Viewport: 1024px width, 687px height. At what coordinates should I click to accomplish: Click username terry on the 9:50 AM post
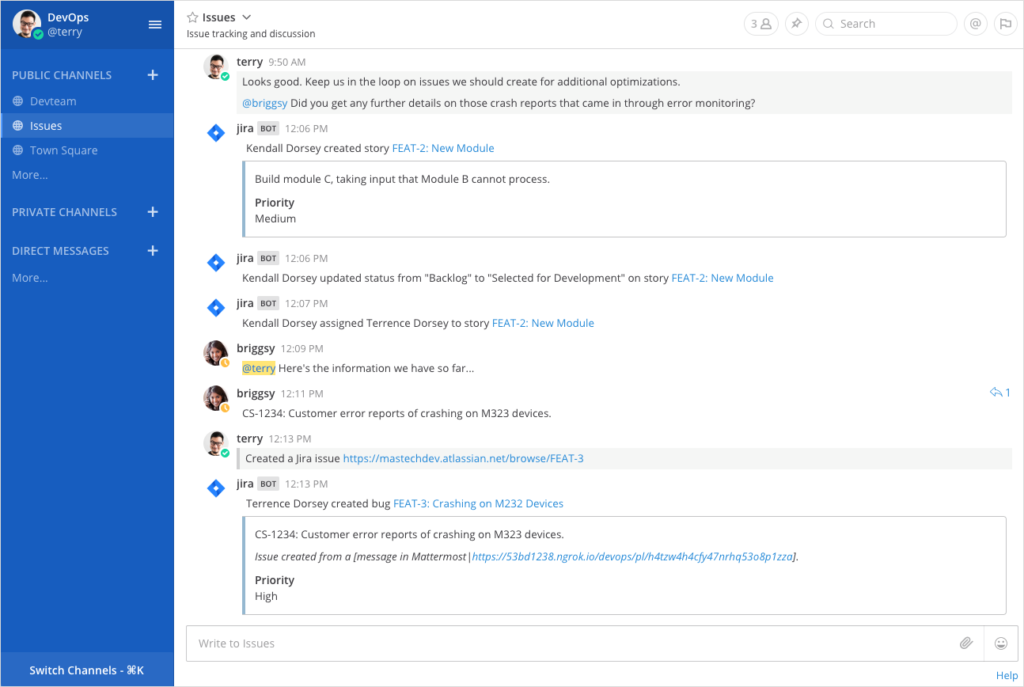[x=249, y=62]
